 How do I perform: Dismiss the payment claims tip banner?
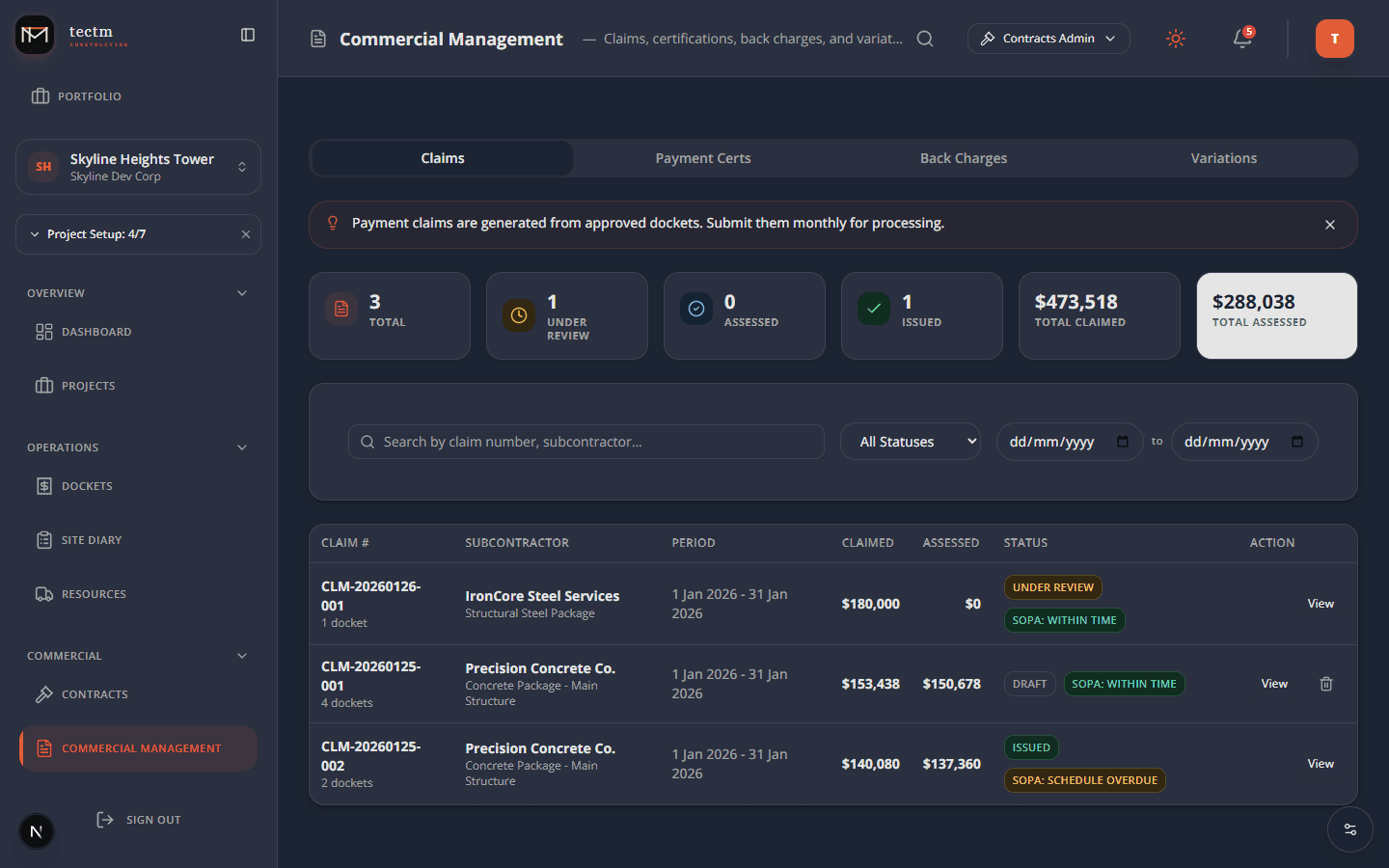coord(1329,225)
